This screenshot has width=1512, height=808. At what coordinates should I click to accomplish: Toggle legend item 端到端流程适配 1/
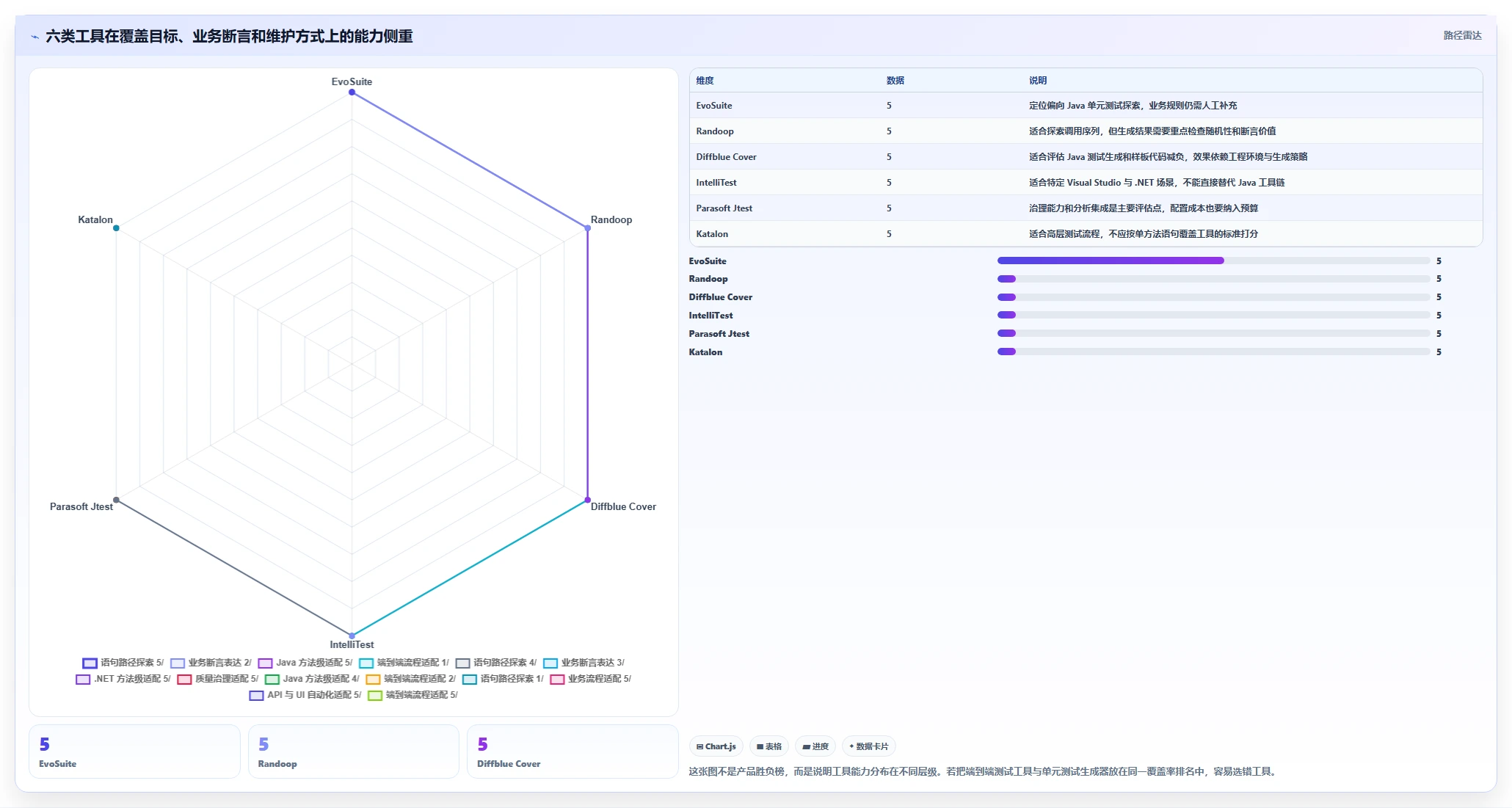404,663
